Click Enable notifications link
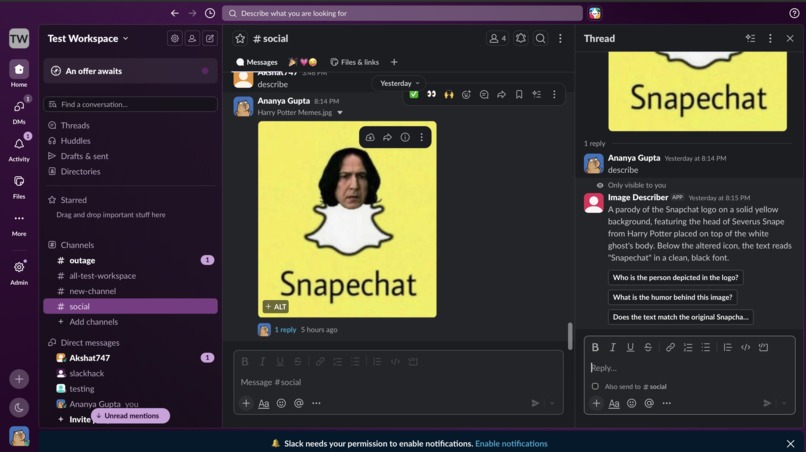Image resolution: width=806 pixels, height=452 pixels. point(511,443)
